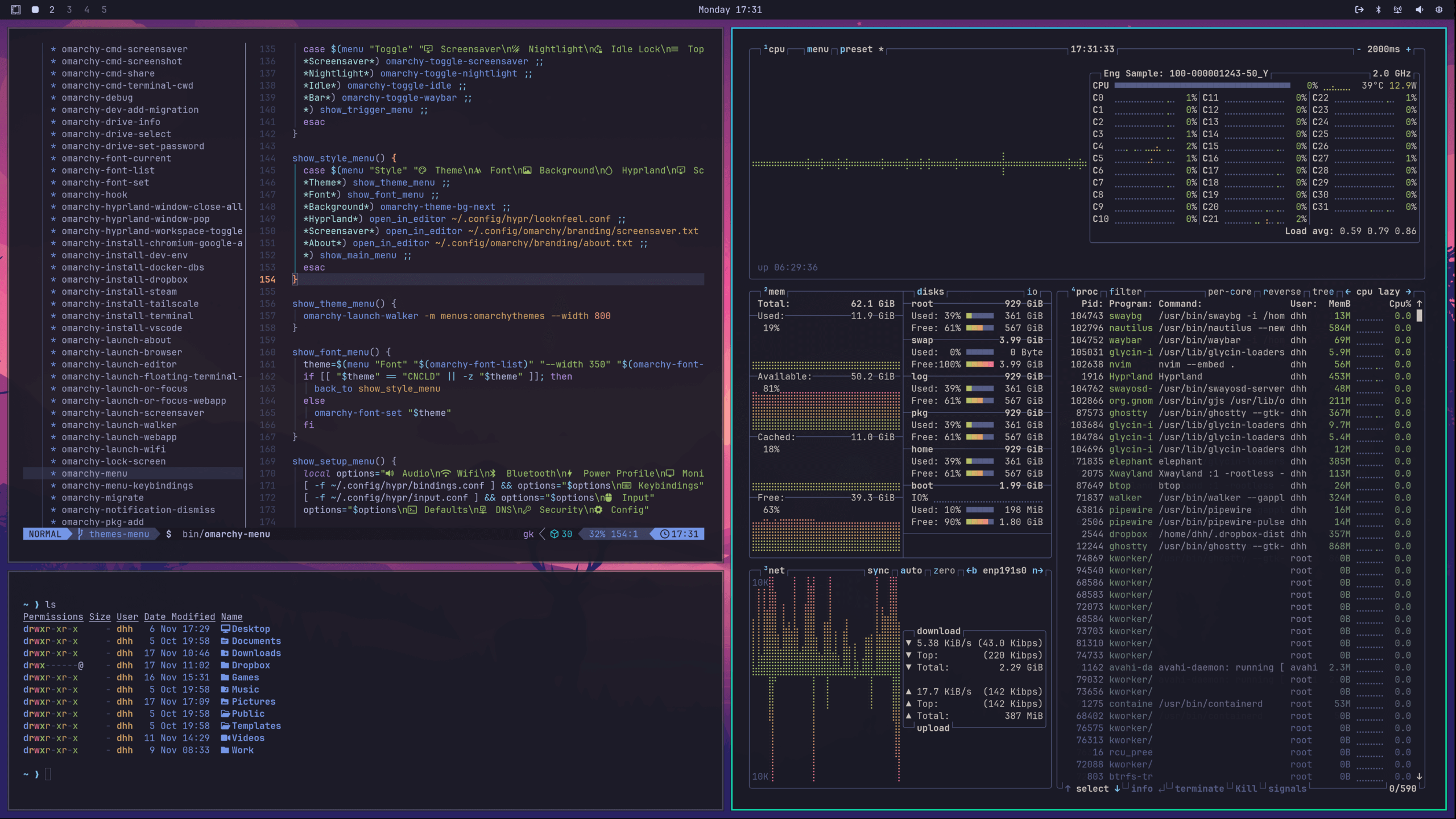Click the Desktop folder icon in ls output
The height and width of the screenshot is (819, 1456).
[x=225, y=629]
